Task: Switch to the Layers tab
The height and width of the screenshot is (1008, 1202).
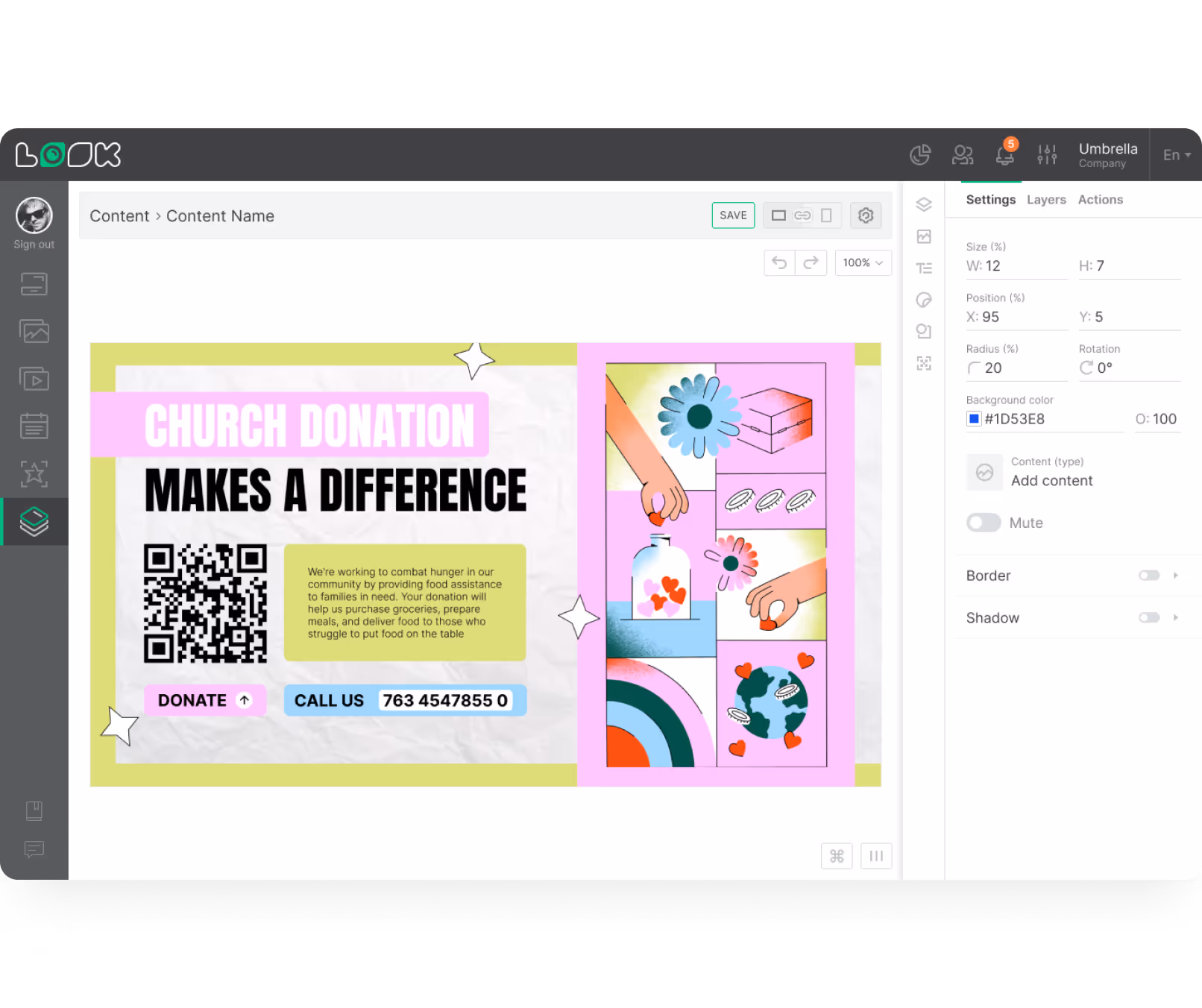Action: [x=1046, y=200]
